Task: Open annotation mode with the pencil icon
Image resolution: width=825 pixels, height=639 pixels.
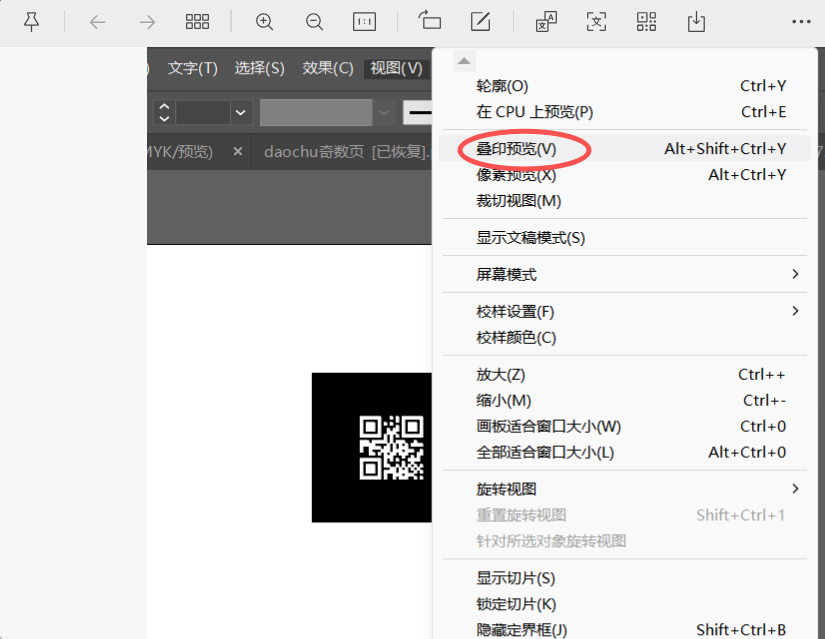Action: click(480, 20)
